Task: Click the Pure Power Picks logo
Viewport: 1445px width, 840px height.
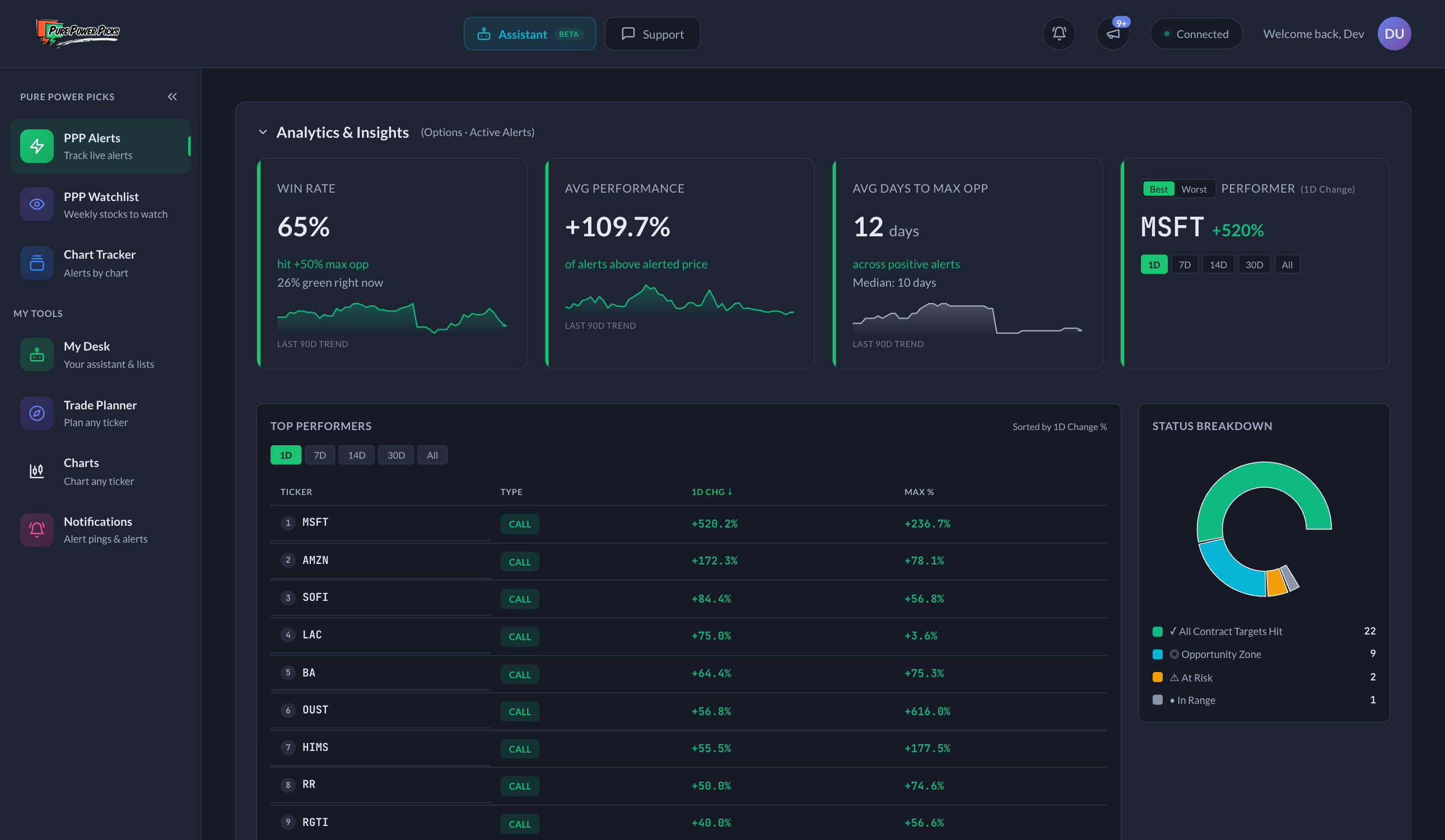Action: click(78, 32)
